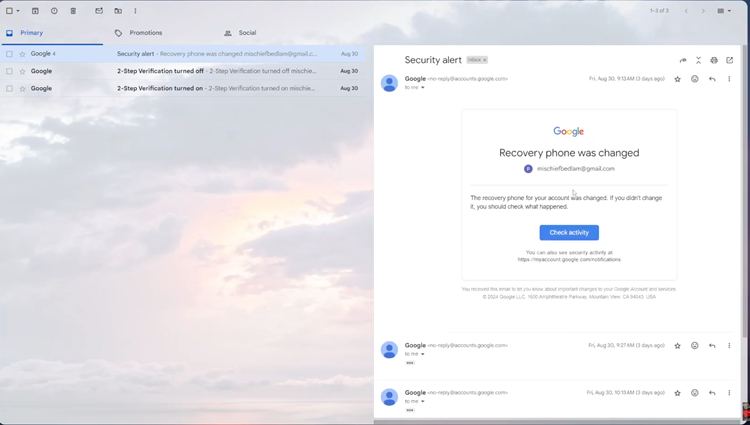Add emoji reaction to the 9:27 AM message

[695, 346]
